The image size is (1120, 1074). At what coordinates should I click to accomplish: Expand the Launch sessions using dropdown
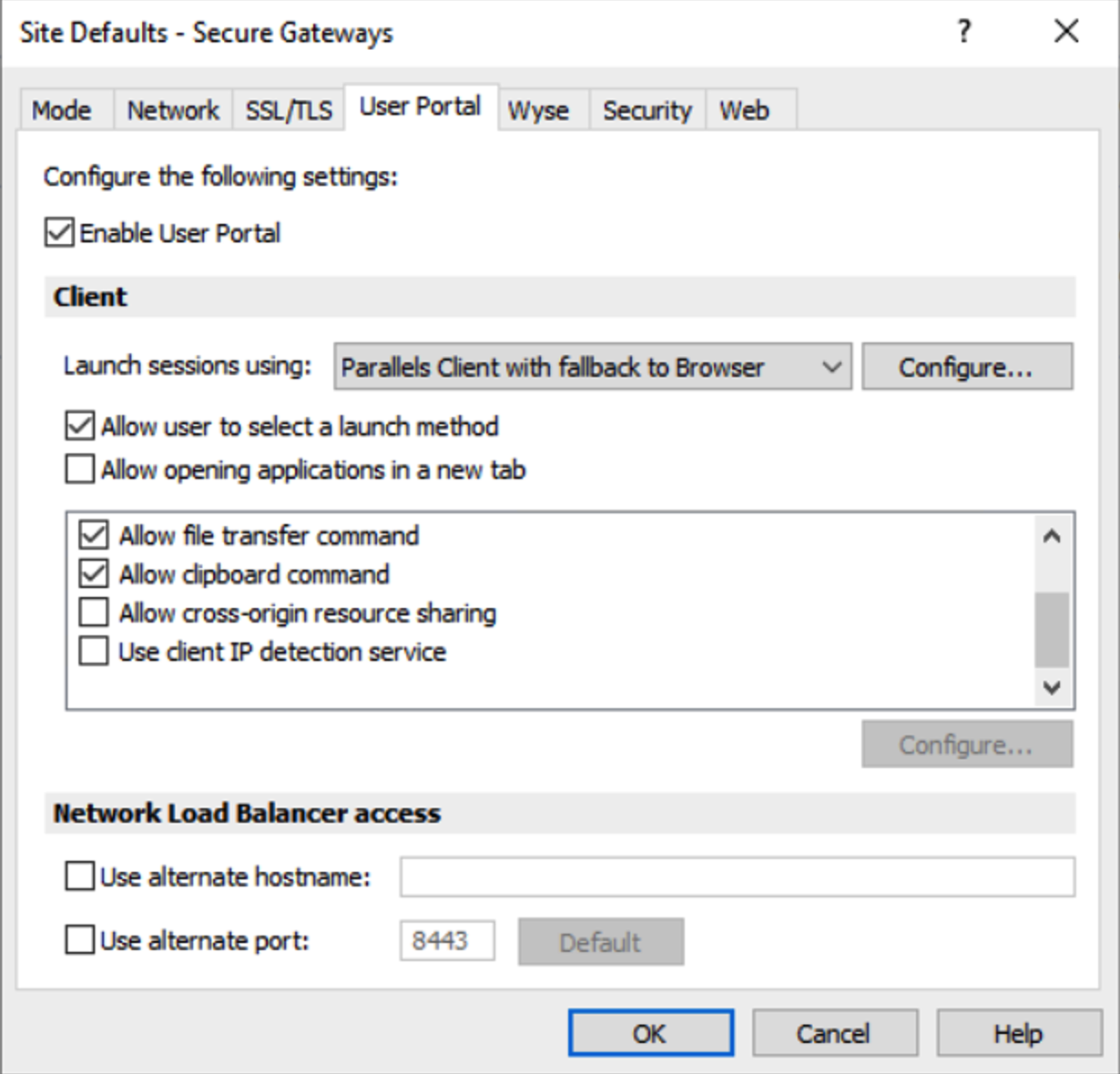pyautogui.click(x=592, y=367)
